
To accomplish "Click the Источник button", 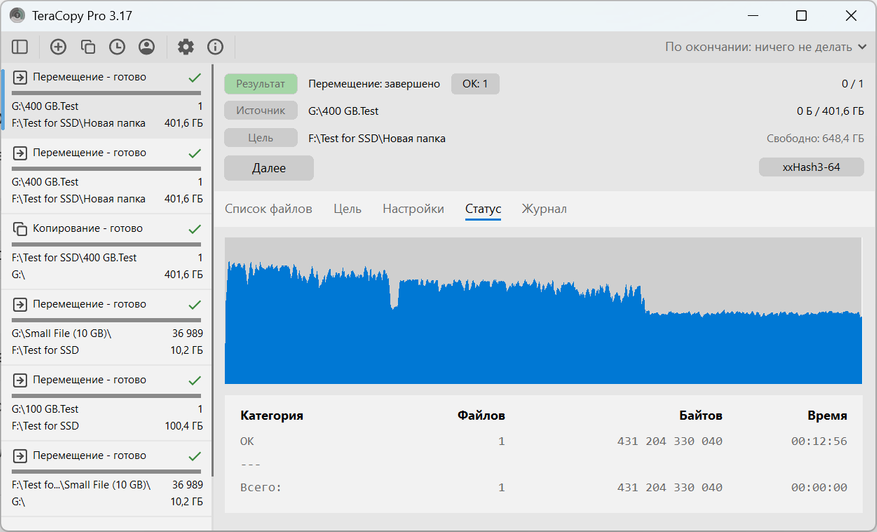I will tap(260, 111).
